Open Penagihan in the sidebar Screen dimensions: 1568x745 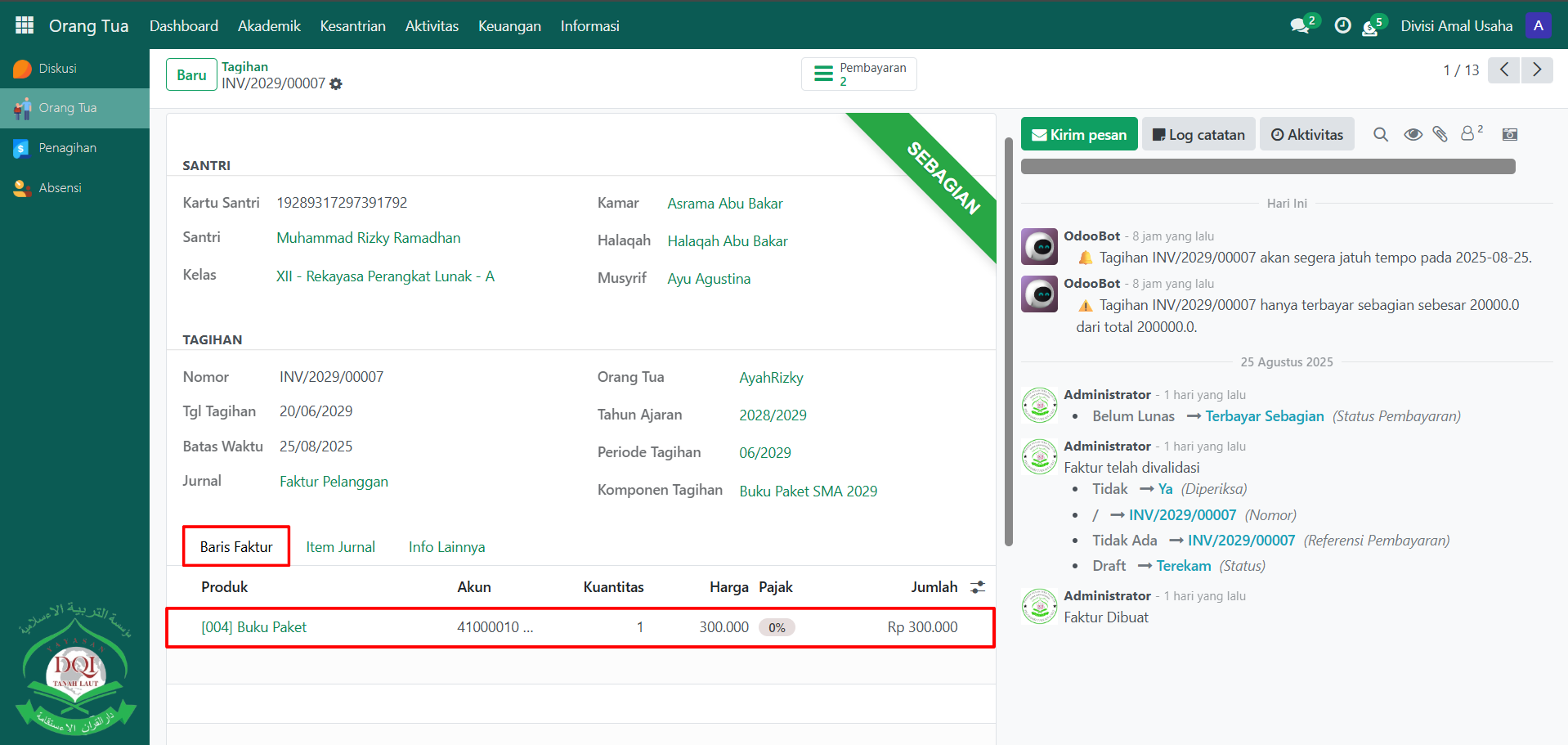67,148
